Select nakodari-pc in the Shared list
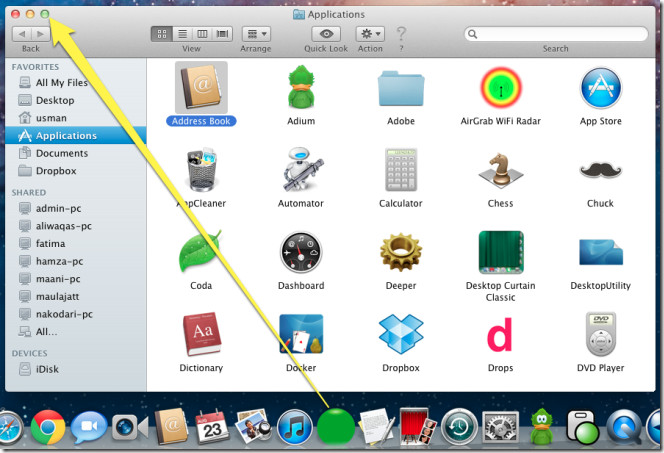This screenshot has height=453, width=664. (x=76, y=314)
